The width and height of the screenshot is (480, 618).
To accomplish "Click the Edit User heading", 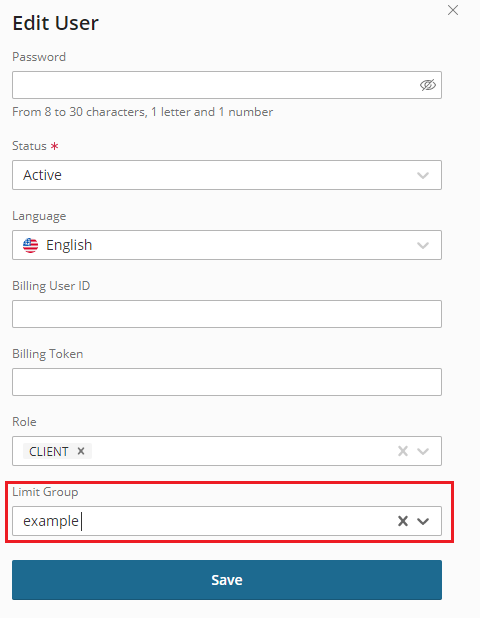I will (56, 23).
